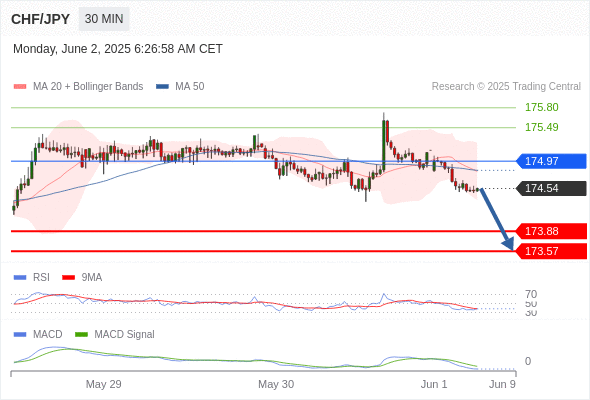
Task: Click the 175.80 resistance level label
Action: click(x=541, y=107)
